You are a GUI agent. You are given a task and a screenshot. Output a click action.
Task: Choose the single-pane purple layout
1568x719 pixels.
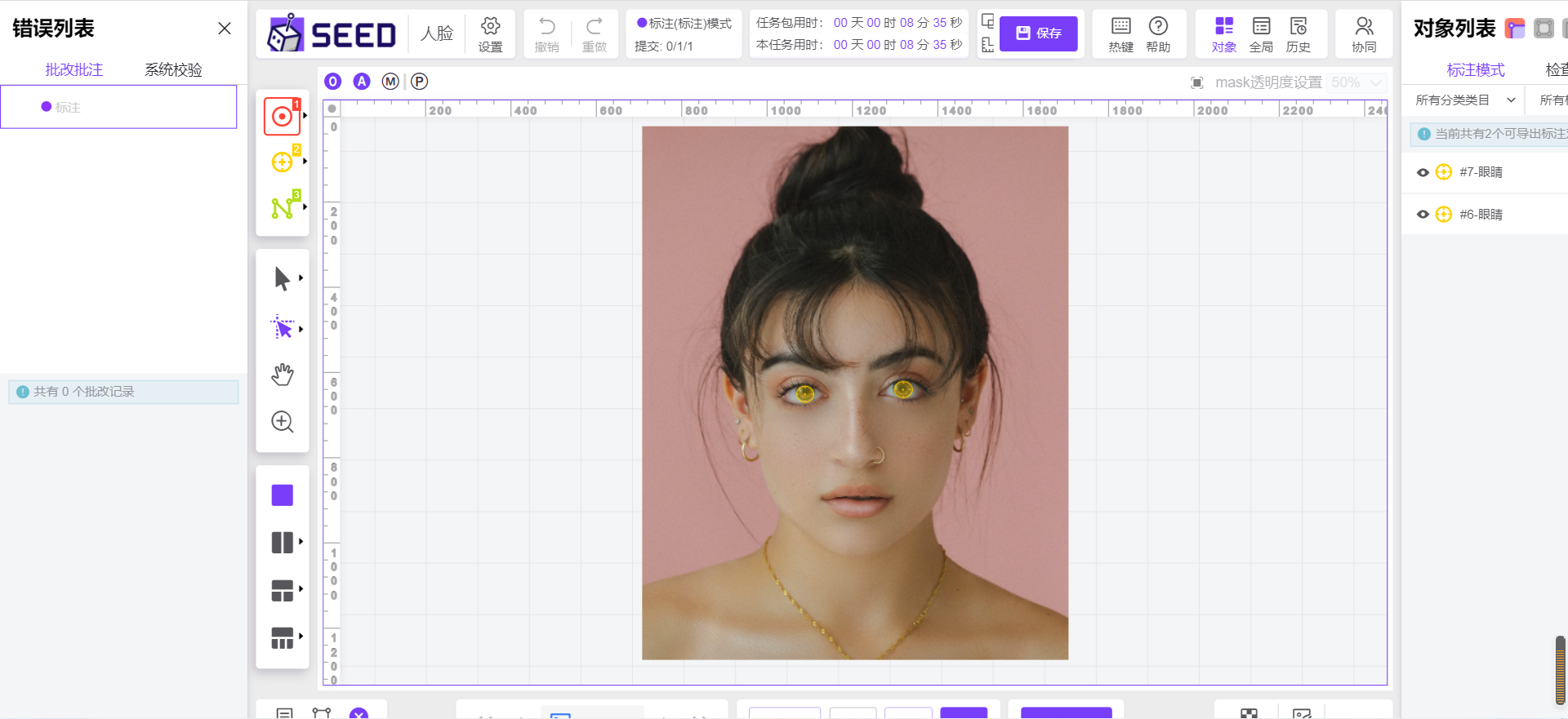(x=282, y=495)
